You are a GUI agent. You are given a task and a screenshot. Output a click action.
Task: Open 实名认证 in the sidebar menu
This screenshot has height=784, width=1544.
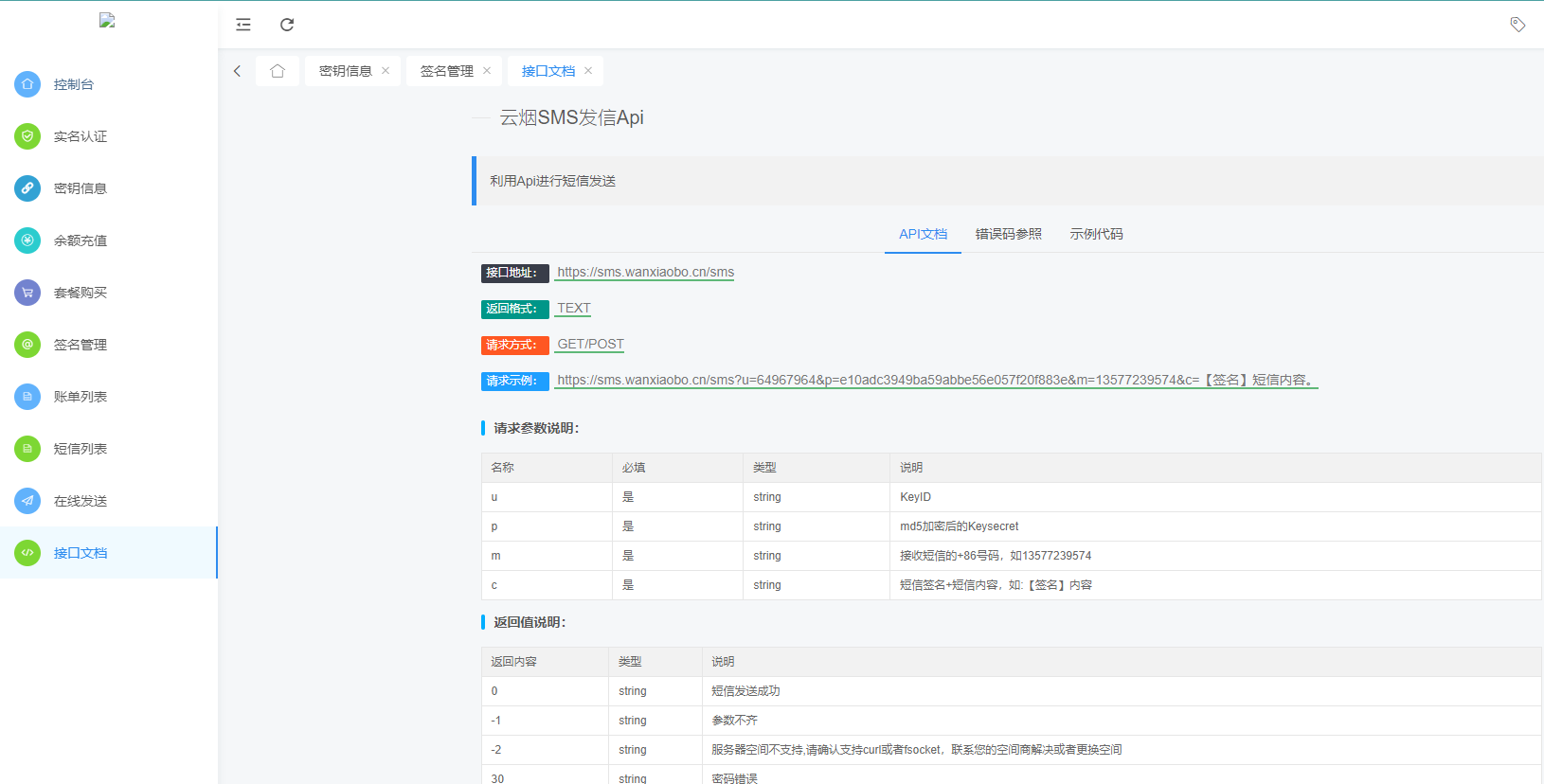(x=109, y=136)
